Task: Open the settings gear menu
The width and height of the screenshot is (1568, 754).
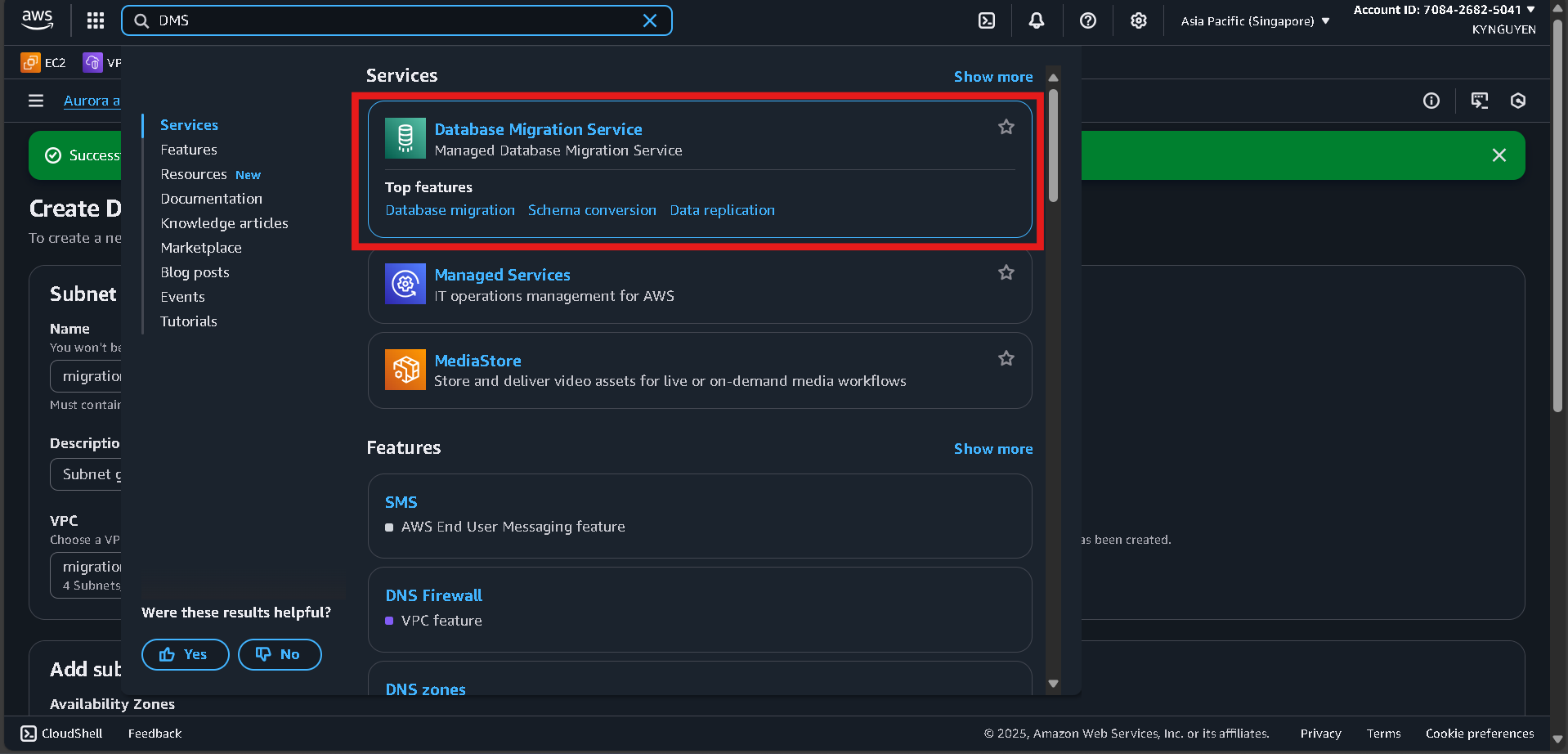Action: [1138, 20]
